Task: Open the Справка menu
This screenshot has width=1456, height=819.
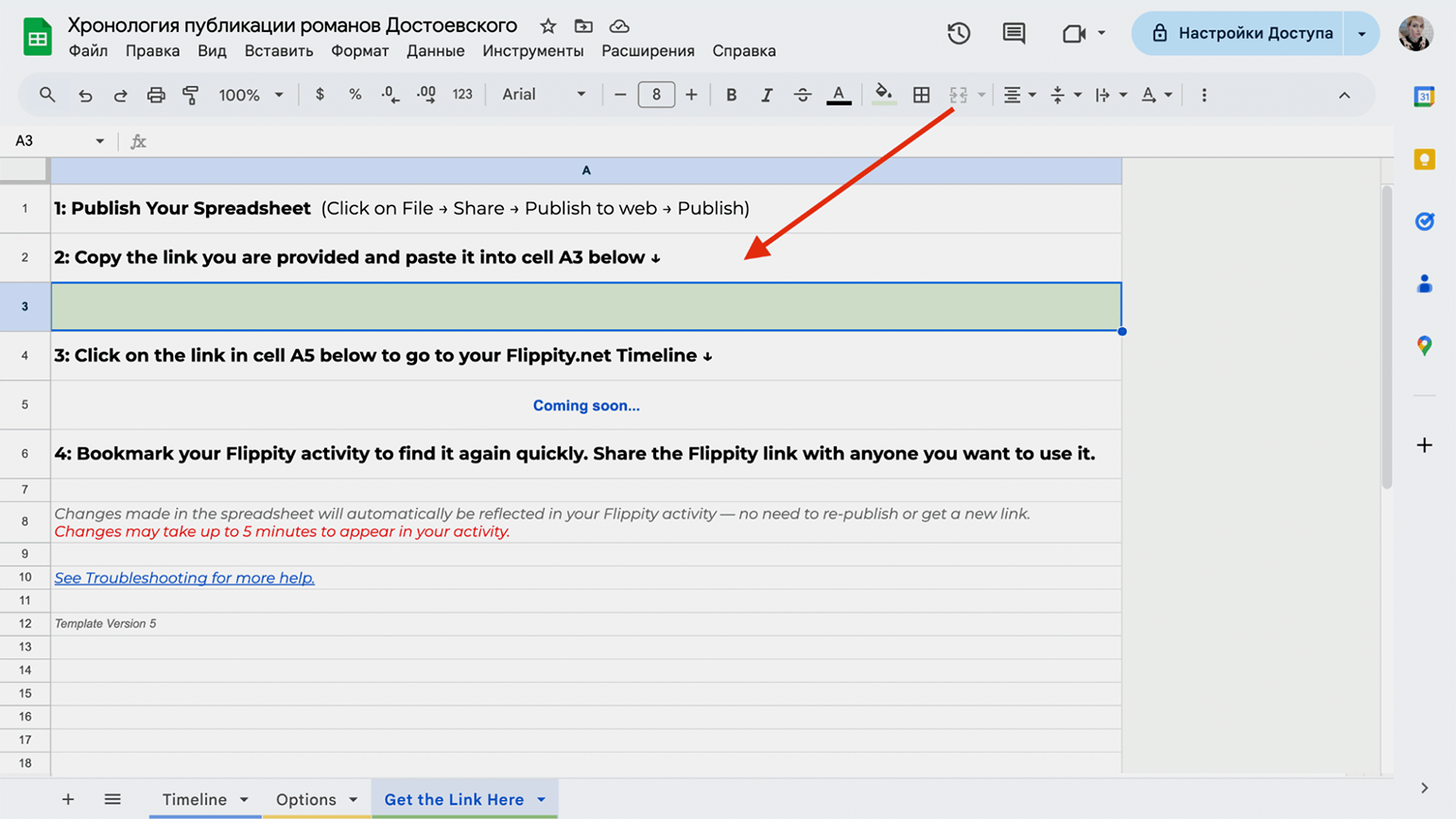Action: pos(744,51)
